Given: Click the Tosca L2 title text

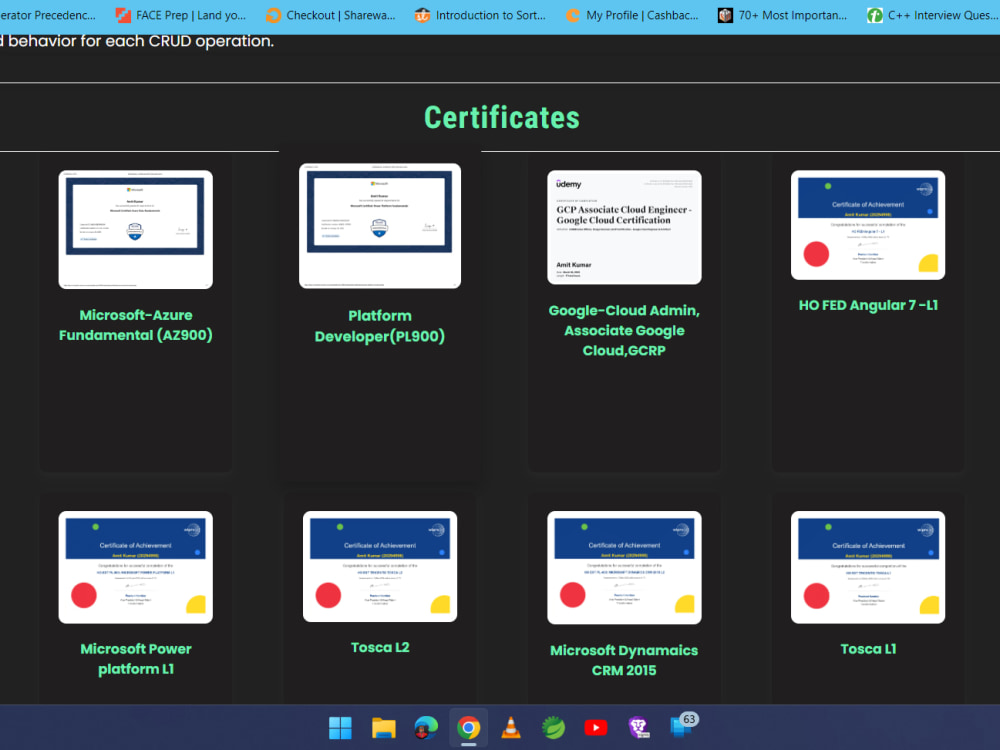Looking at the screenshot, I should 380,647.
